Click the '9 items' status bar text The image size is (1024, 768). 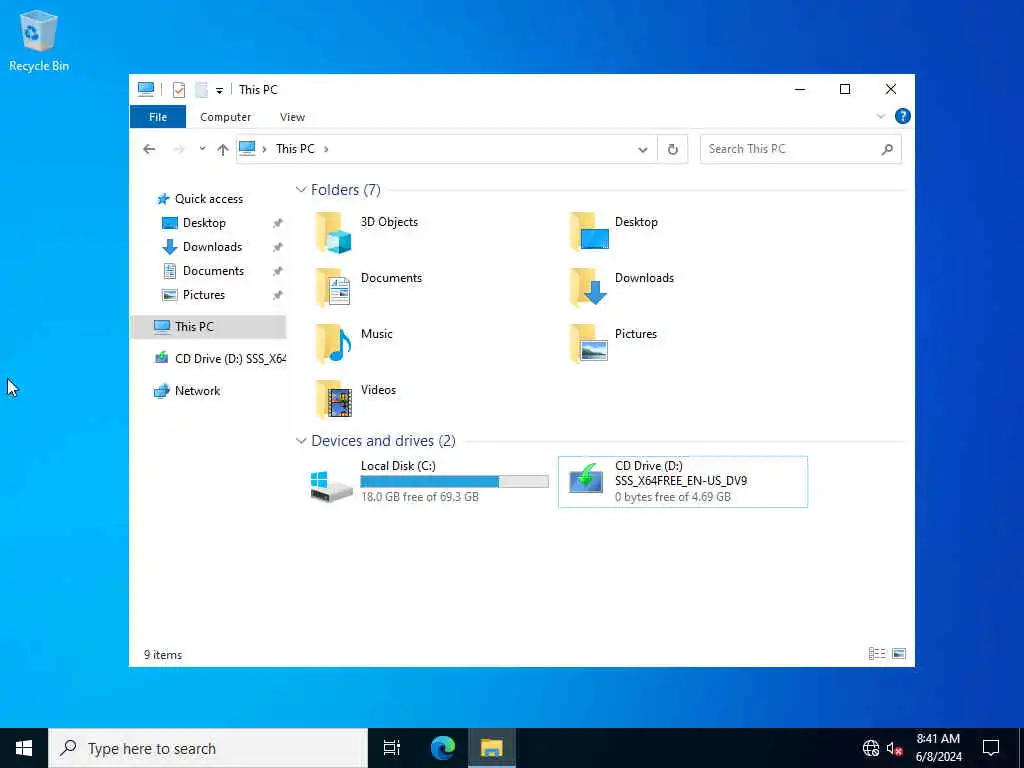tap(163, 655)
